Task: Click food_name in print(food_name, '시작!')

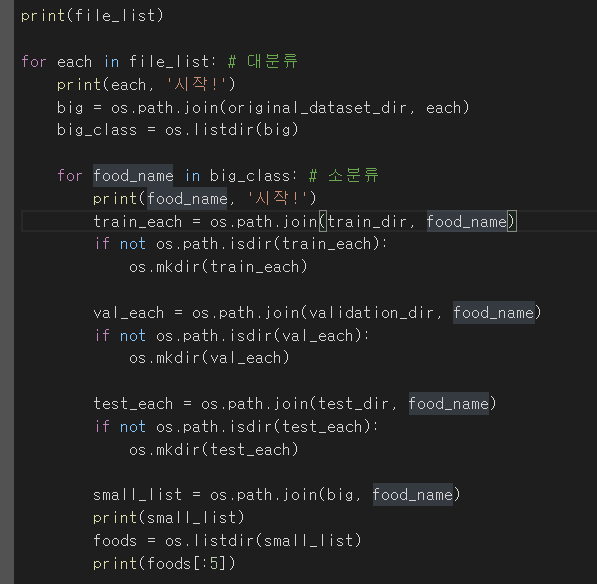Action: coord(187,199)
